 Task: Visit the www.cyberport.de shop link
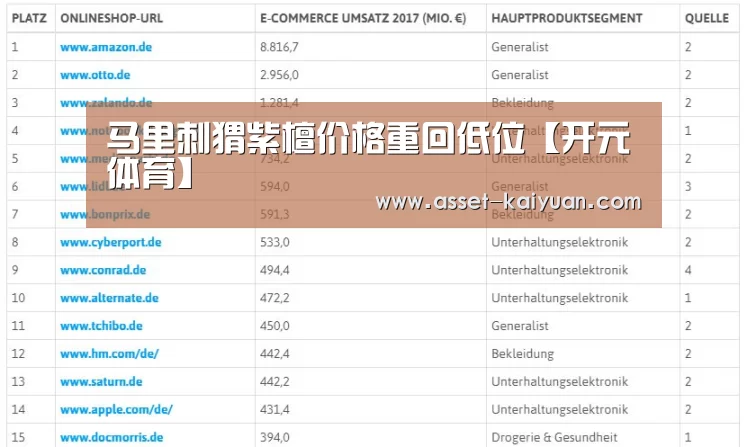[111, 242]
